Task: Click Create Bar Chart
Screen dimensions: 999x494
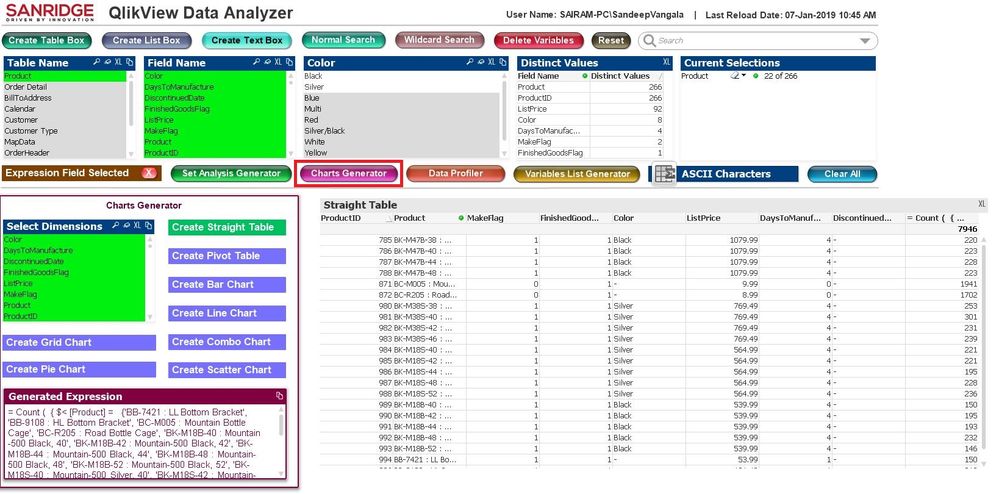Action: tap(227, 284)
